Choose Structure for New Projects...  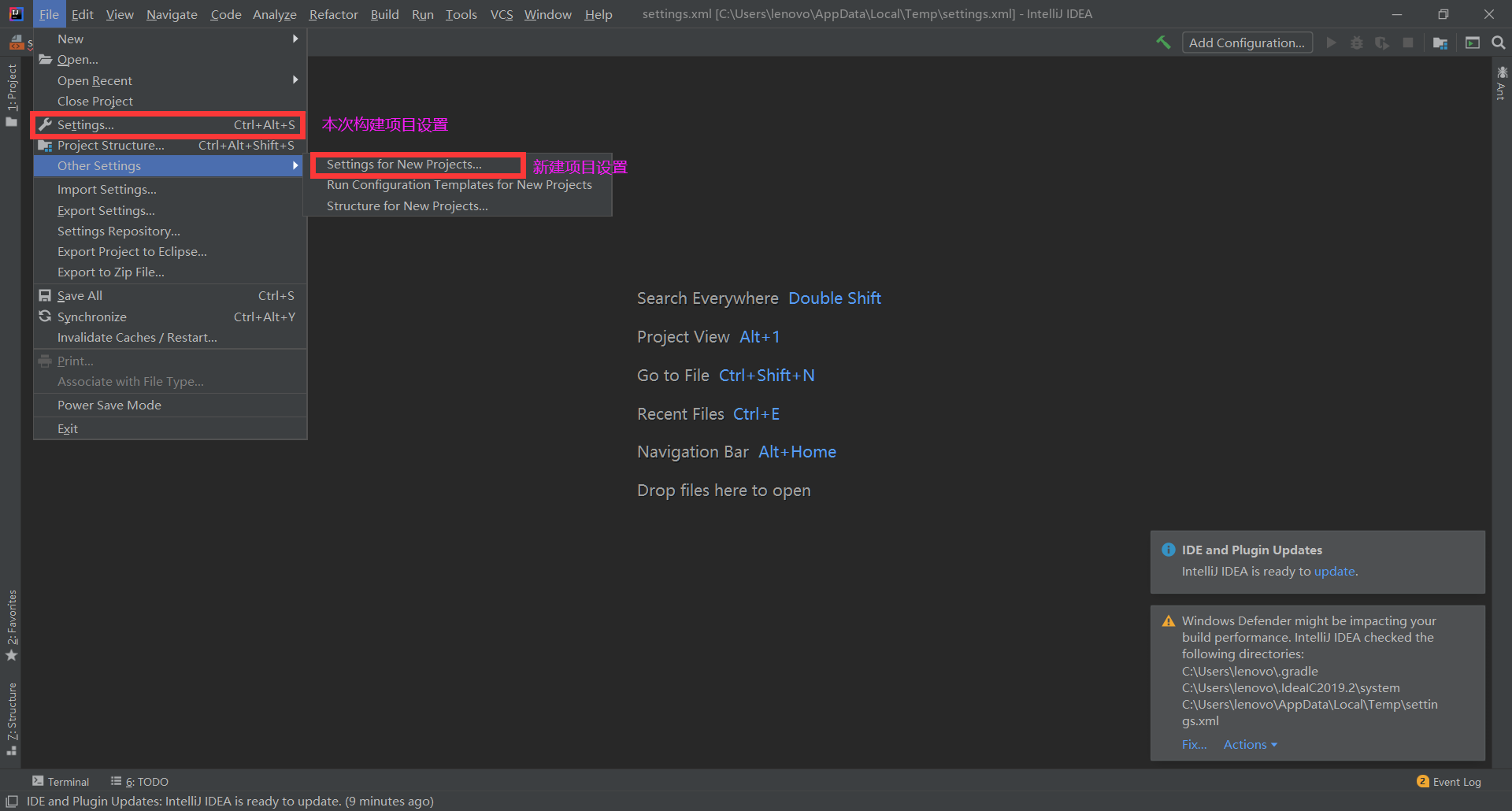(x=458, y=206)
